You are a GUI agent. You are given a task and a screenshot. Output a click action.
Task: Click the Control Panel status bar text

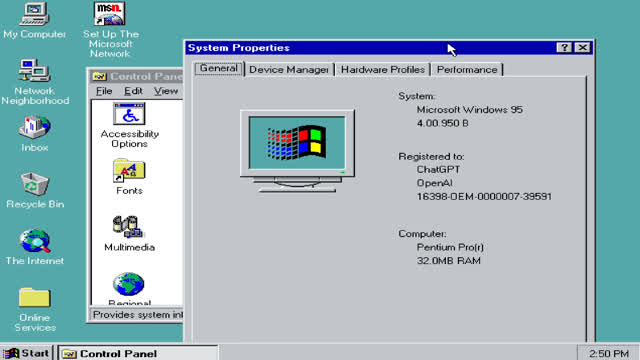138,315
